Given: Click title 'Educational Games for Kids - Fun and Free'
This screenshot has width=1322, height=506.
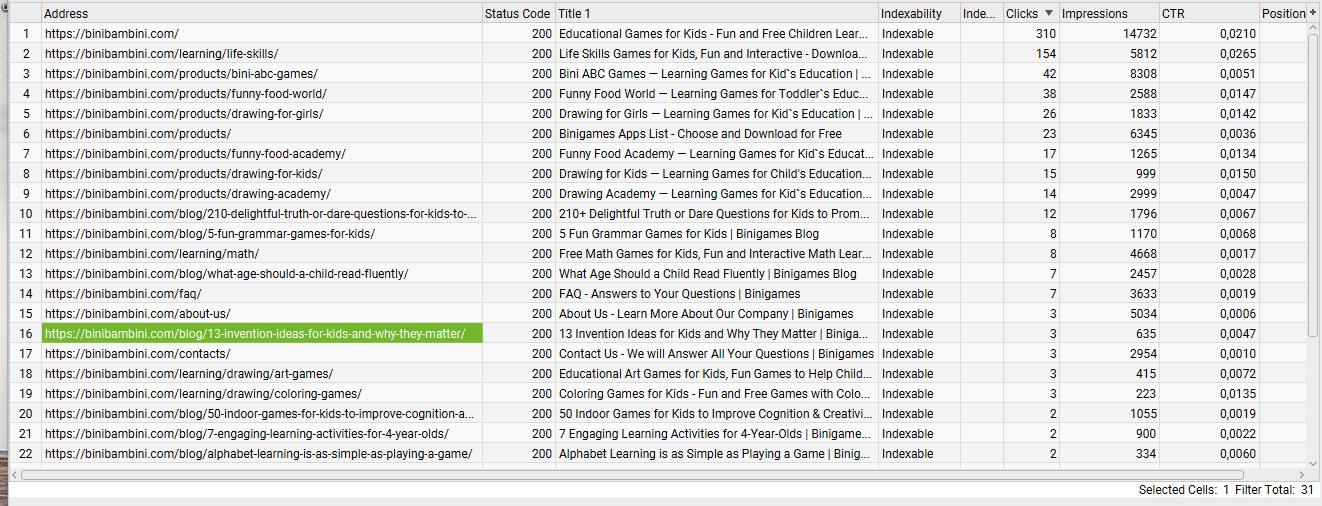Looking at the screenshot, I should tap(716, 34).
